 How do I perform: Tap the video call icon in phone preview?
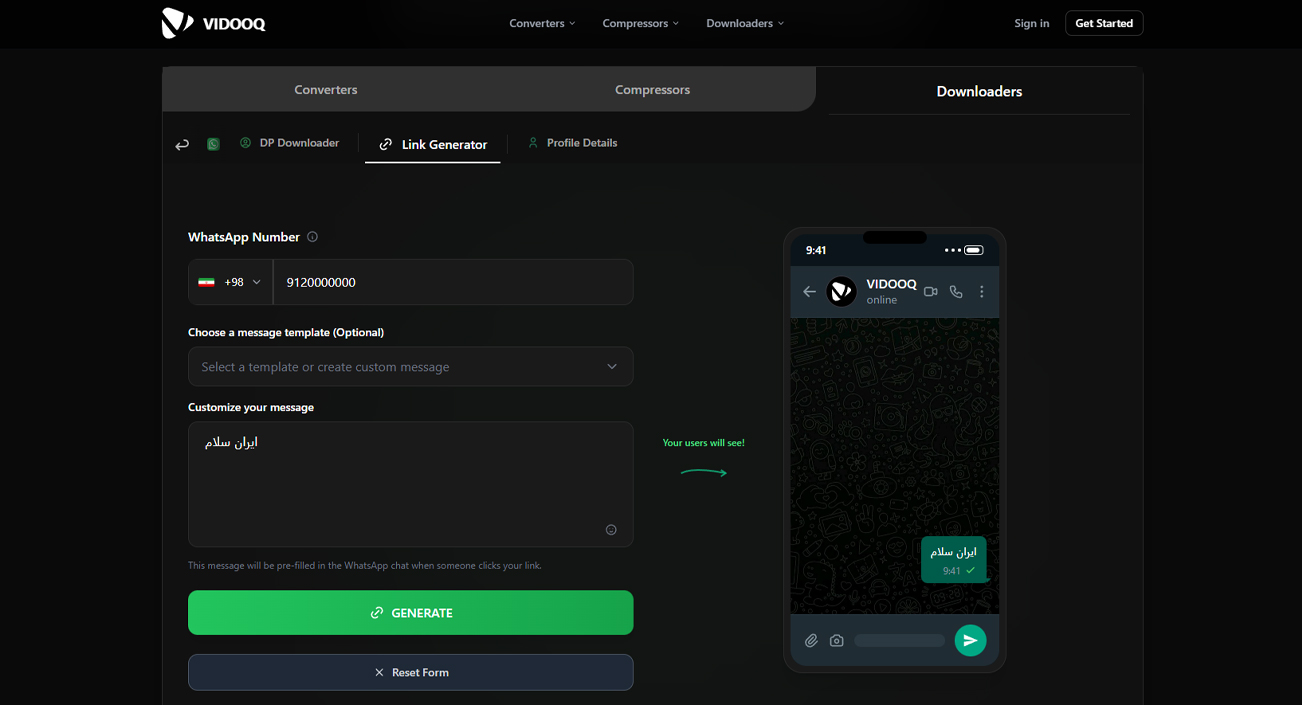[x=931, y=292]
